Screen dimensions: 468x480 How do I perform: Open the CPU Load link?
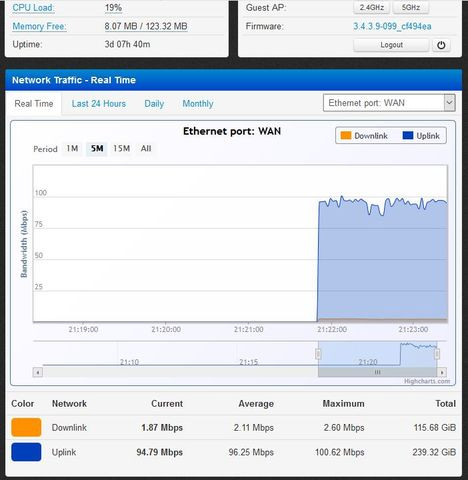point(33,8)
